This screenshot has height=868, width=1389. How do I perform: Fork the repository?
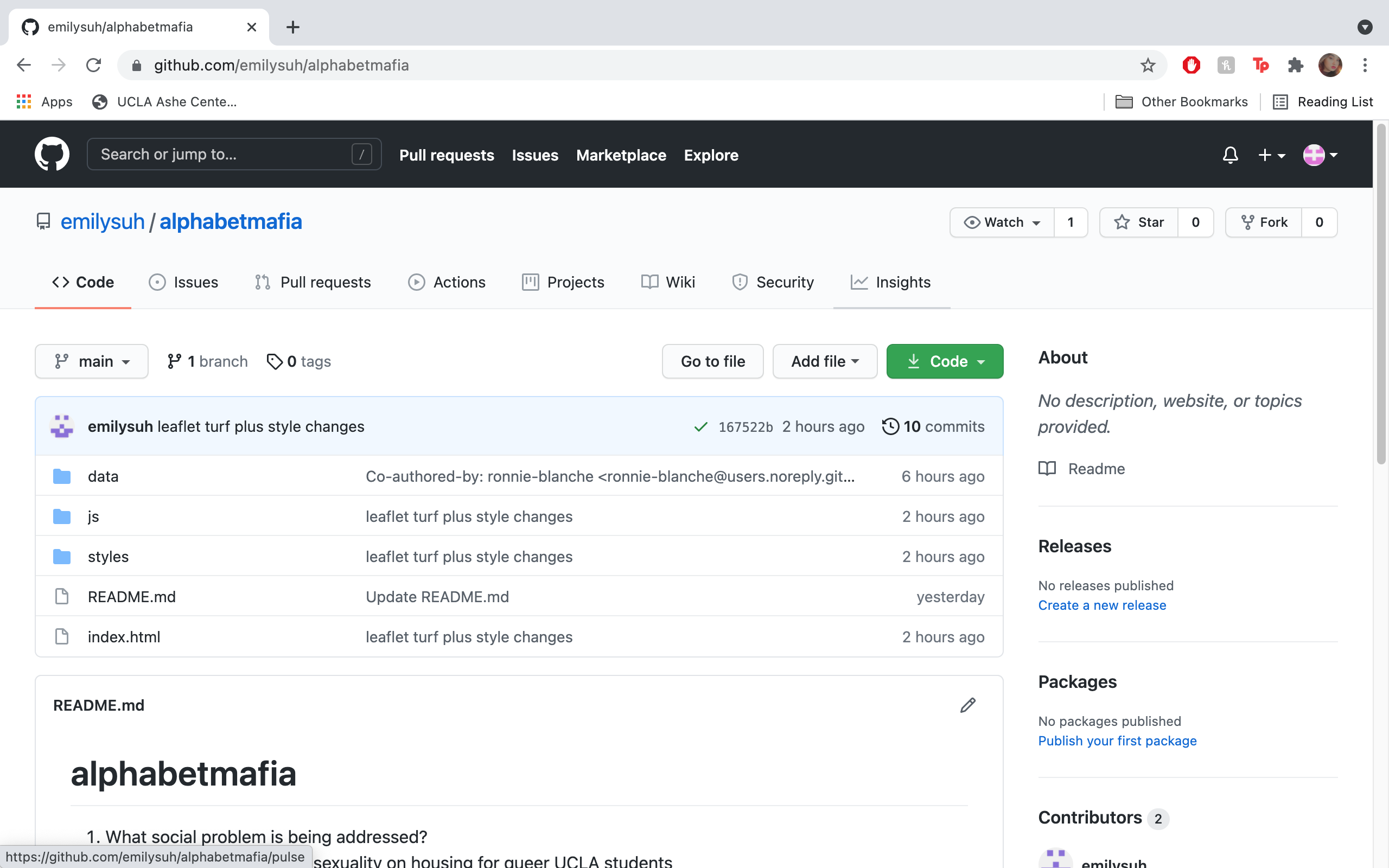(x=1264, y=222)
